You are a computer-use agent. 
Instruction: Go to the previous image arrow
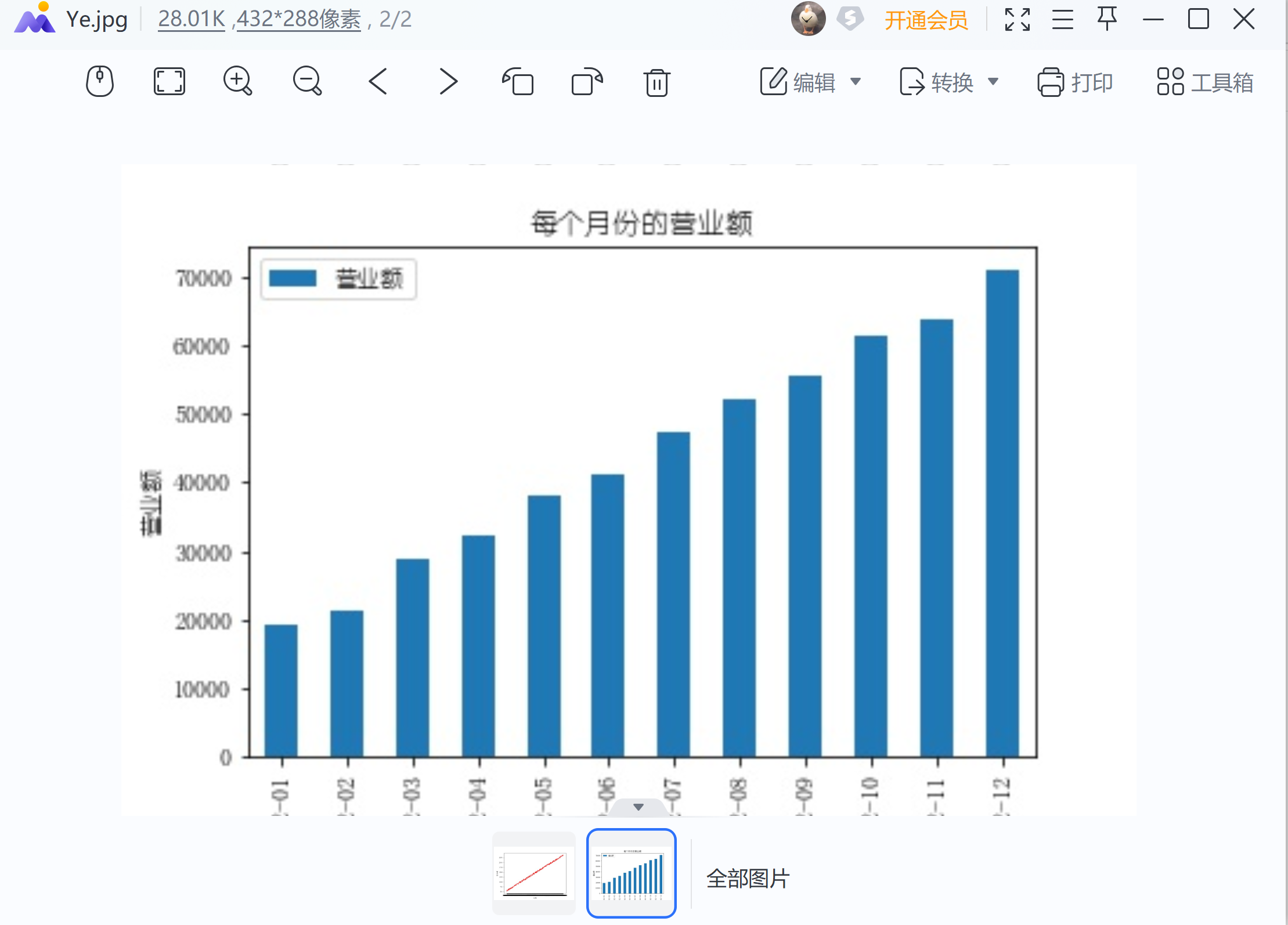[378, 81]
